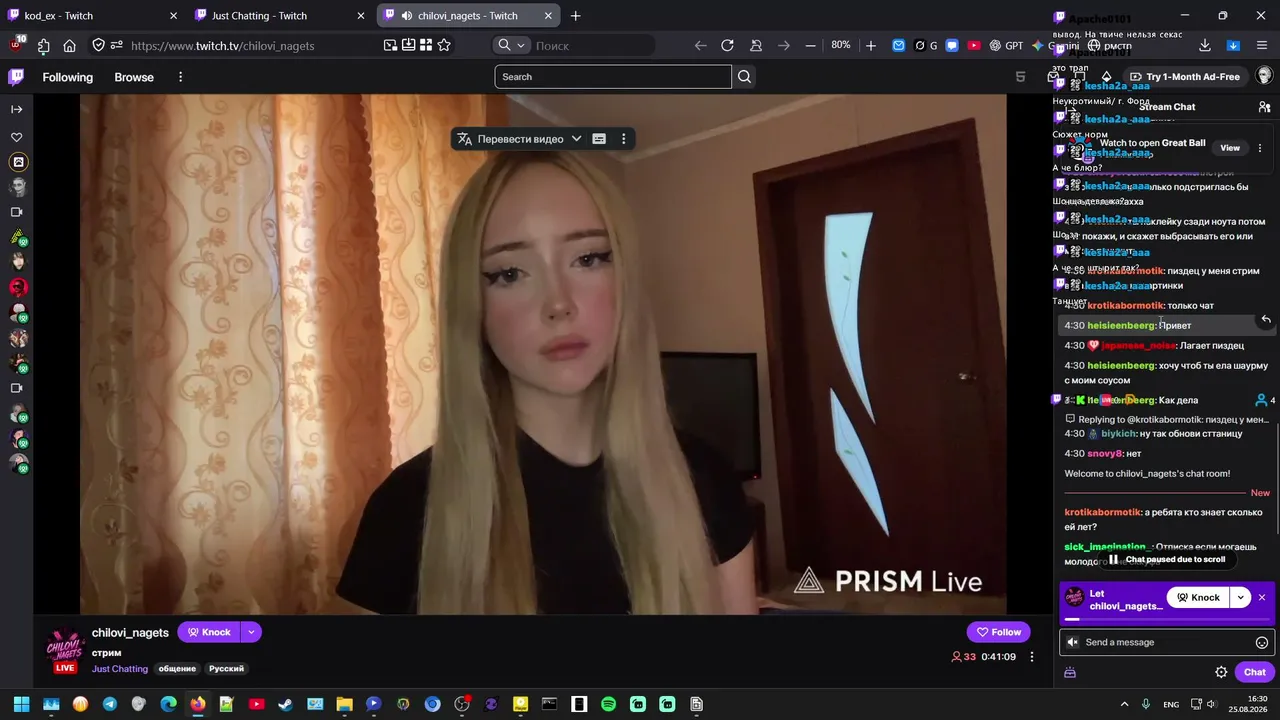Click chilovi_nagets channel avatar with LIVE badge
Viewport: 1280px width, 720px height.
click(x=65, y=650)
